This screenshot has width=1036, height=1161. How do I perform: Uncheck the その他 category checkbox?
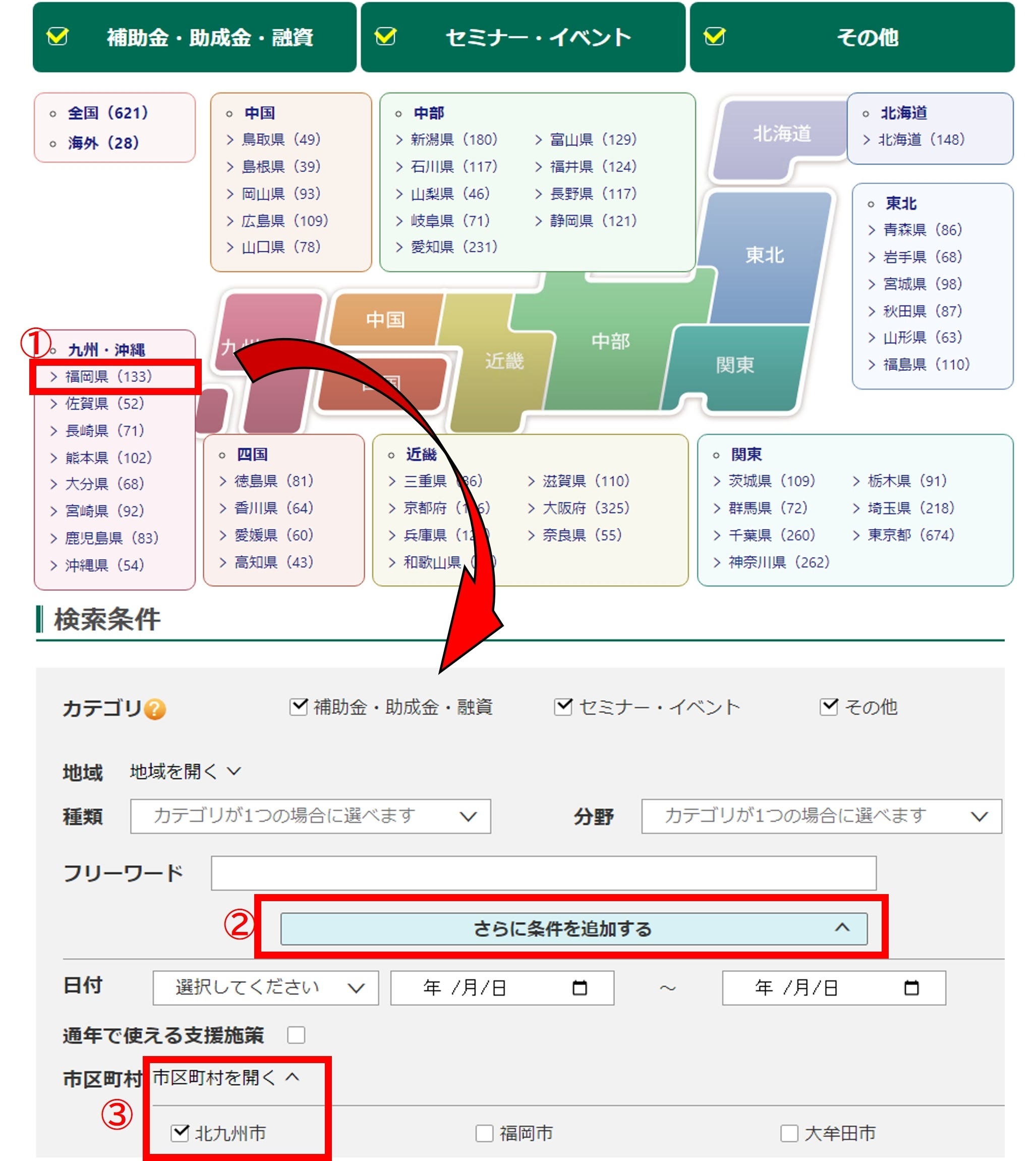point(829,707)
